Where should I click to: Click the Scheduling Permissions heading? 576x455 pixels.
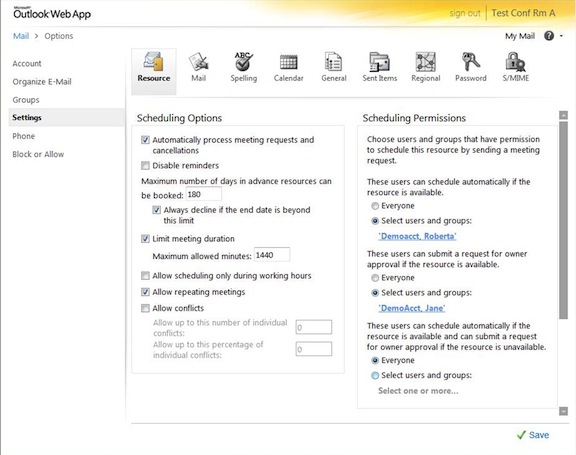(414, 118)
